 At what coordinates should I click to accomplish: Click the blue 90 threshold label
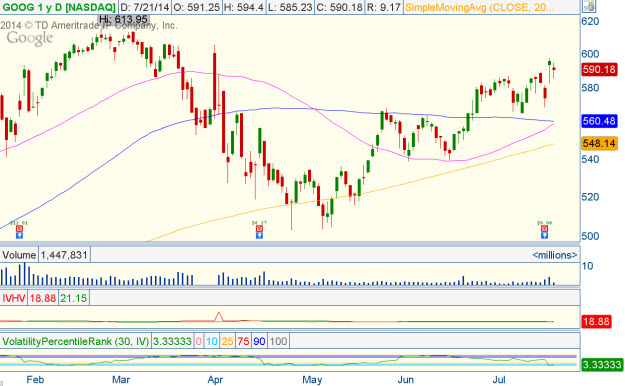(259, 341)
